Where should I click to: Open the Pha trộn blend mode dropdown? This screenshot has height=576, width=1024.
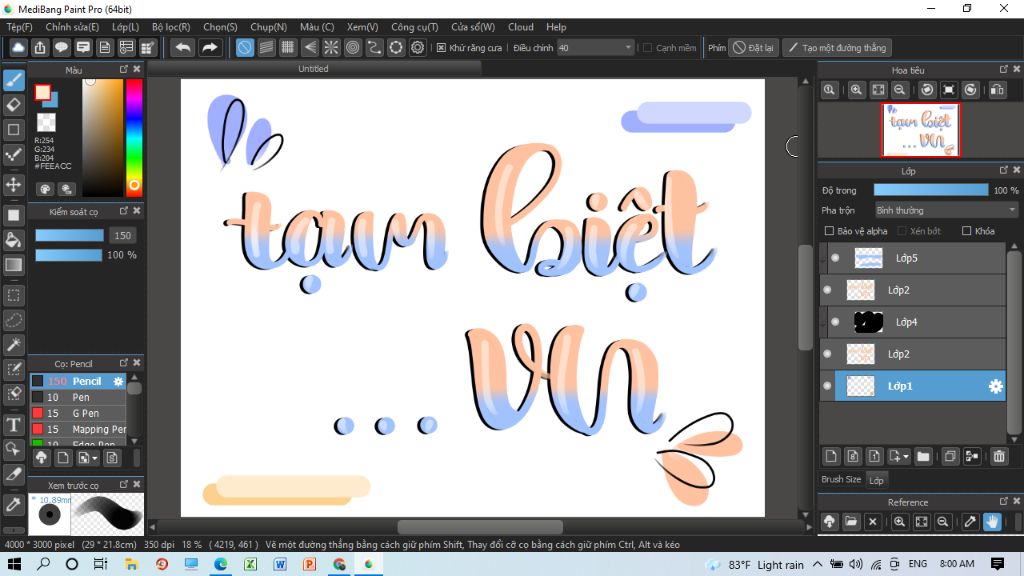coord(946,210)
